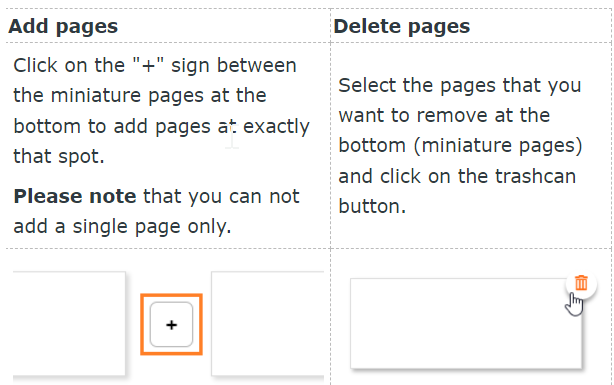Click the plus add-pages button
The height and width of the screenshot is (385, 614).
[x=172, y=324]
